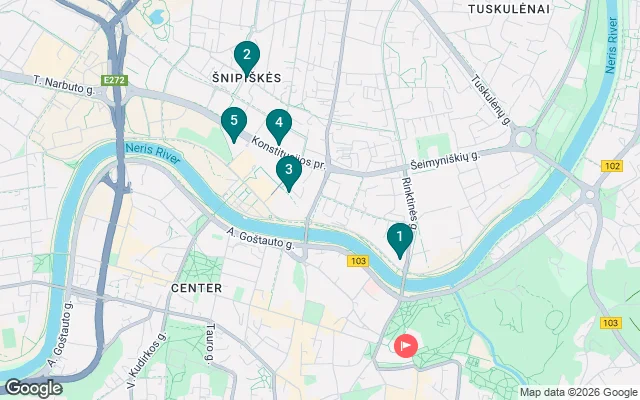
Task: Click the 103 badge at right edge
Action: click(x=611, y=323)
